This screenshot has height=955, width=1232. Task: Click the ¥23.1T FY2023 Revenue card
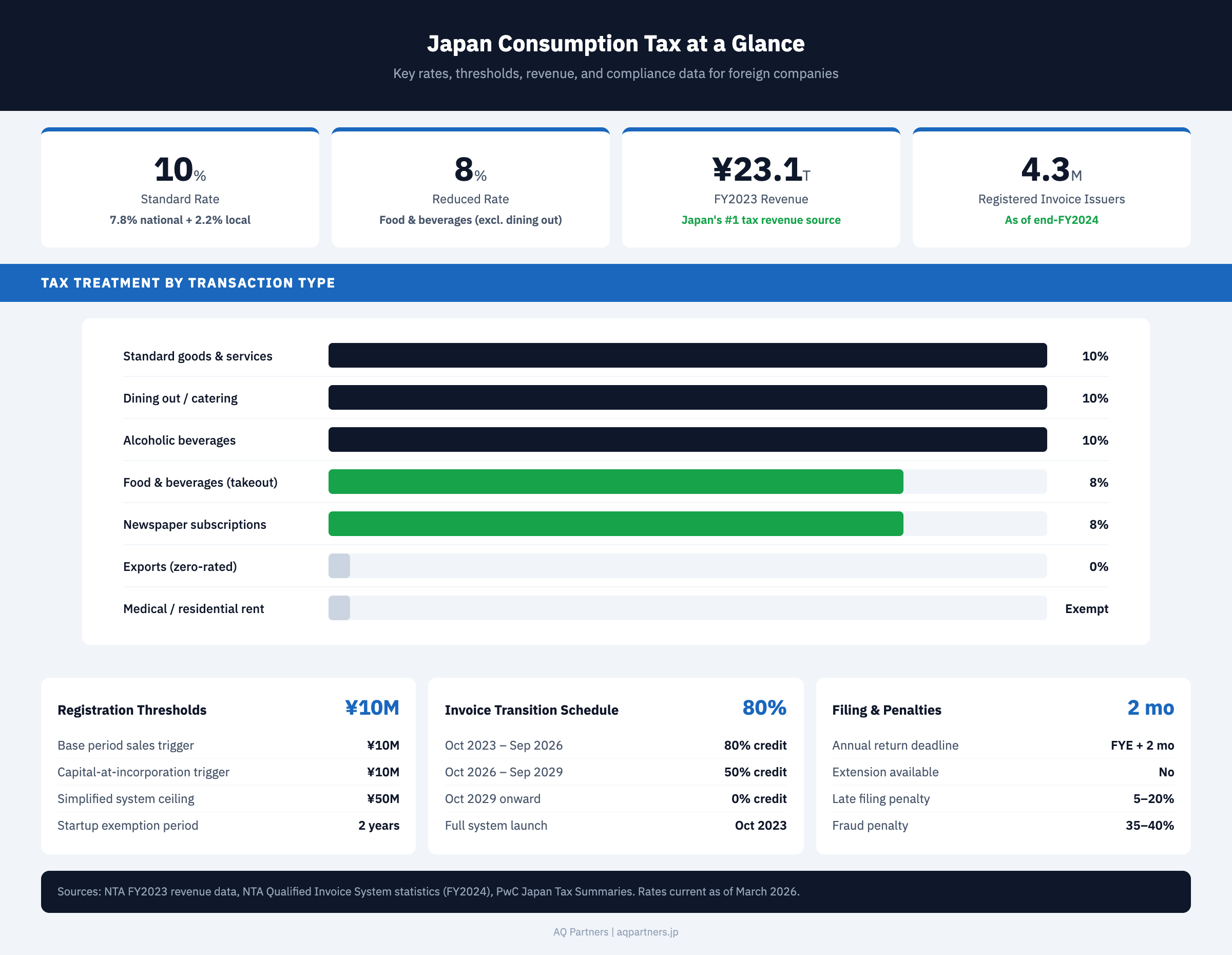(x=761, y=187)
